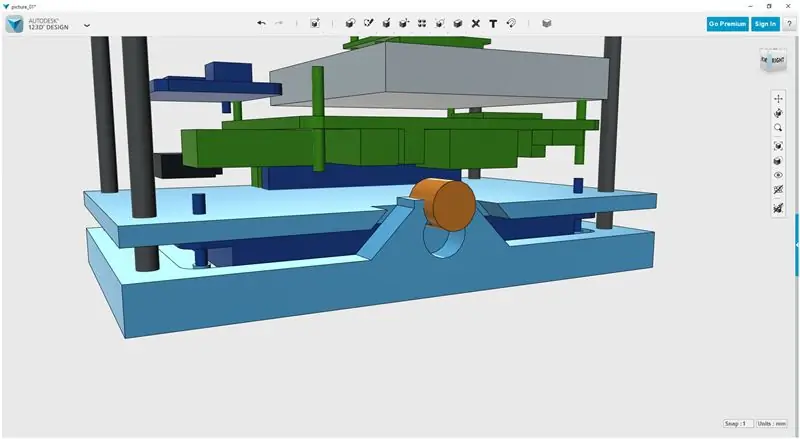Open the Snap value selector

point(738,424)
